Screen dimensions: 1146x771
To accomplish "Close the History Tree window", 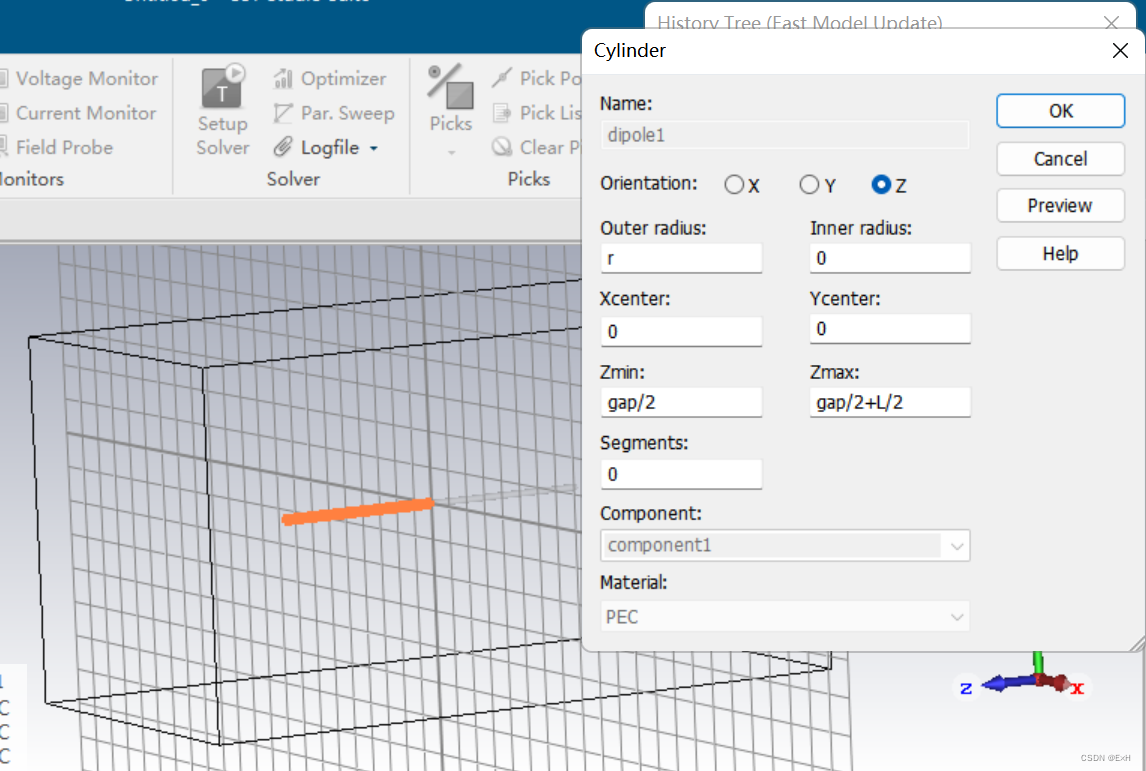I will pyautogui.click(x=1112, y=23).
